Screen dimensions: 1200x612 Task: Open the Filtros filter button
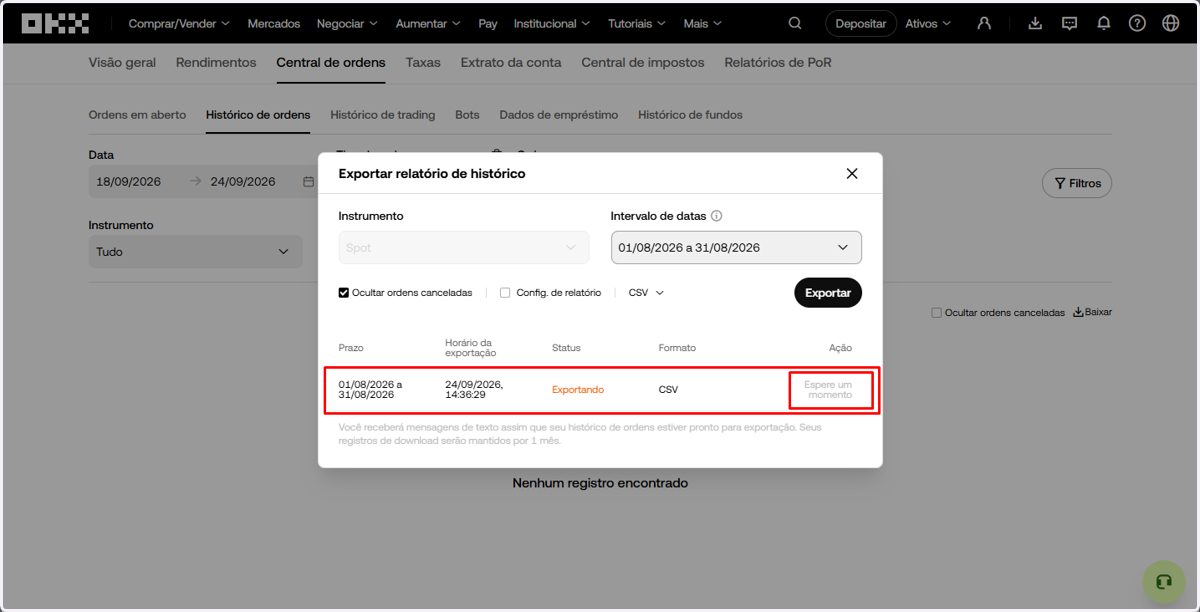coord(1077,183)
